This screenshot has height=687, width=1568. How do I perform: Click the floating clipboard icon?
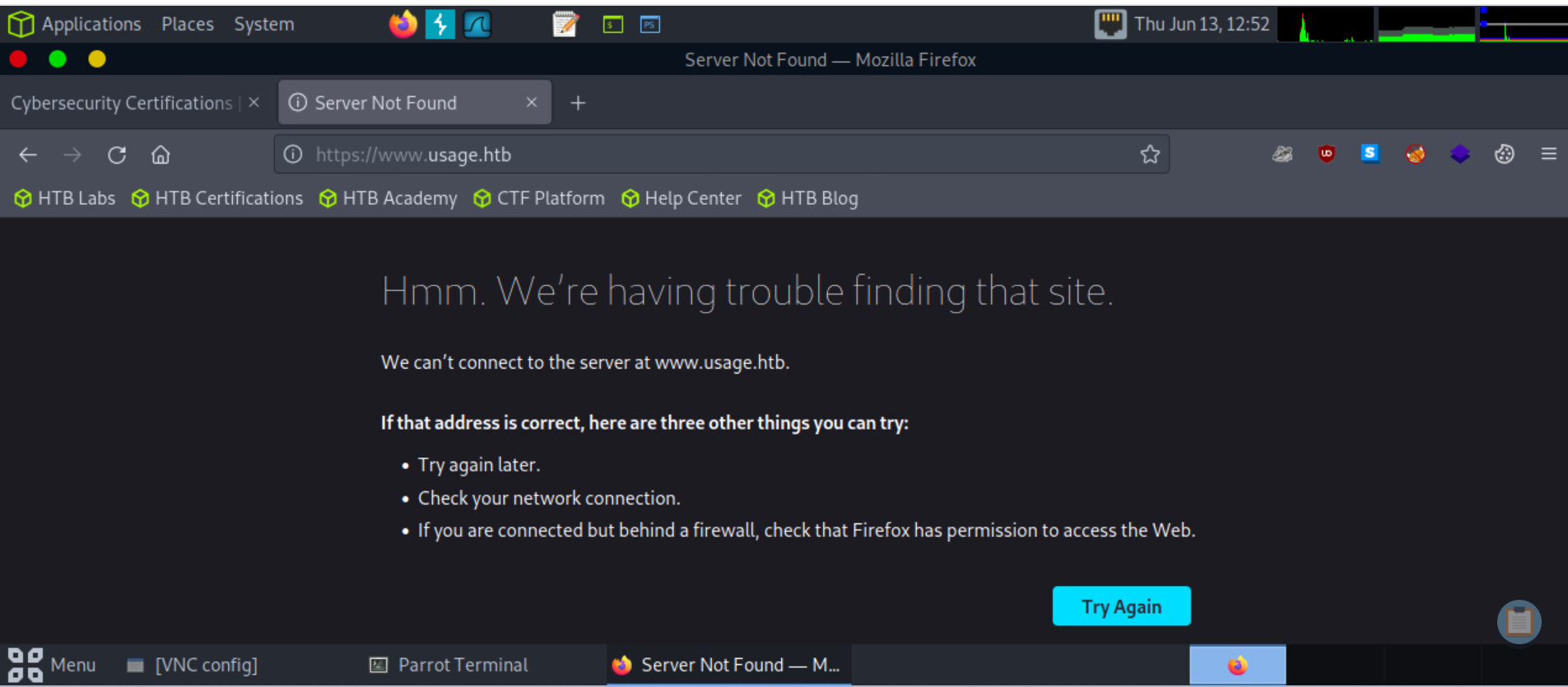(x=1519, y=622)
